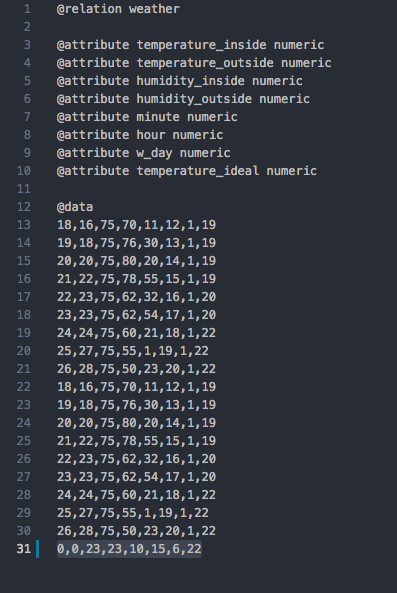Click the '@data' line text
Image resolution: width=397 pixels, height=593 pixels.
click(75, 207)
